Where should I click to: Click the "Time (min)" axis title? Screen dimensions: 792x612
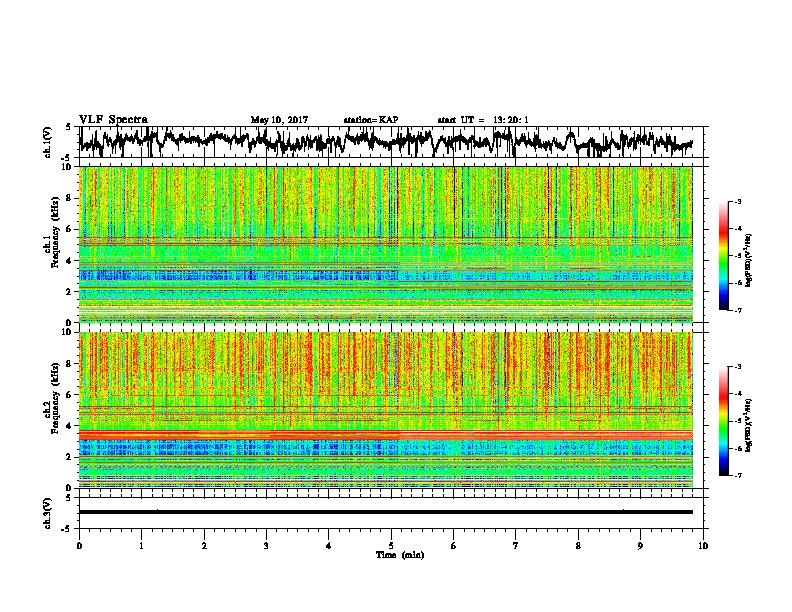400,555
